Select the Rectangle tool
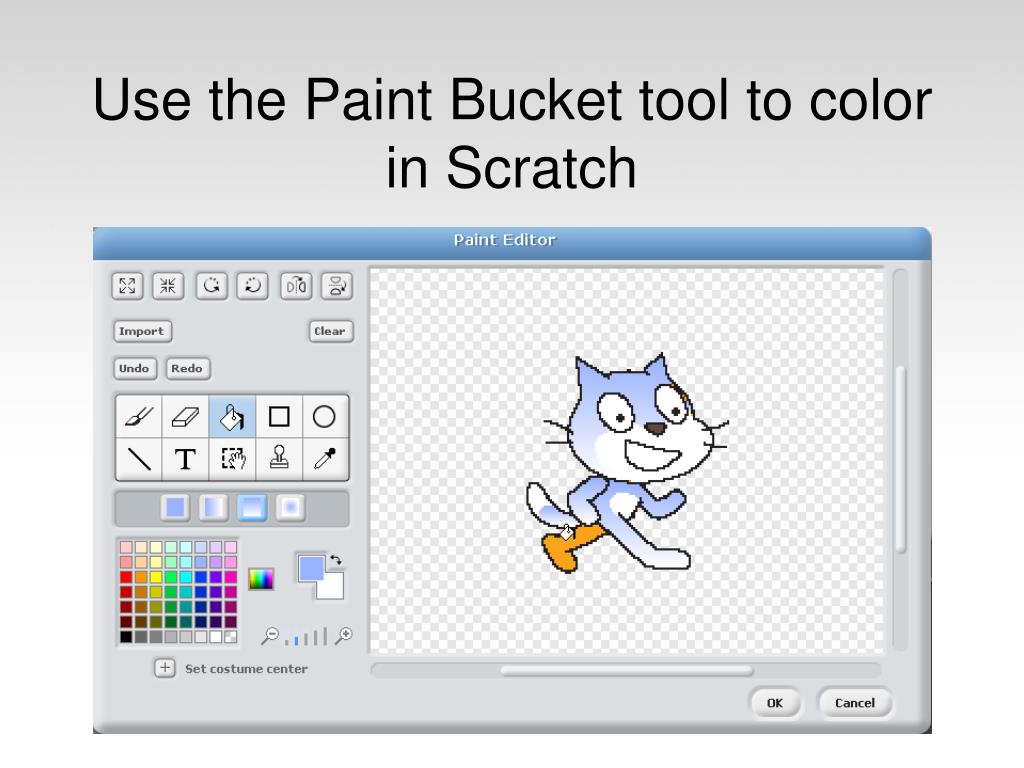1024x768 pixels. 279,416
